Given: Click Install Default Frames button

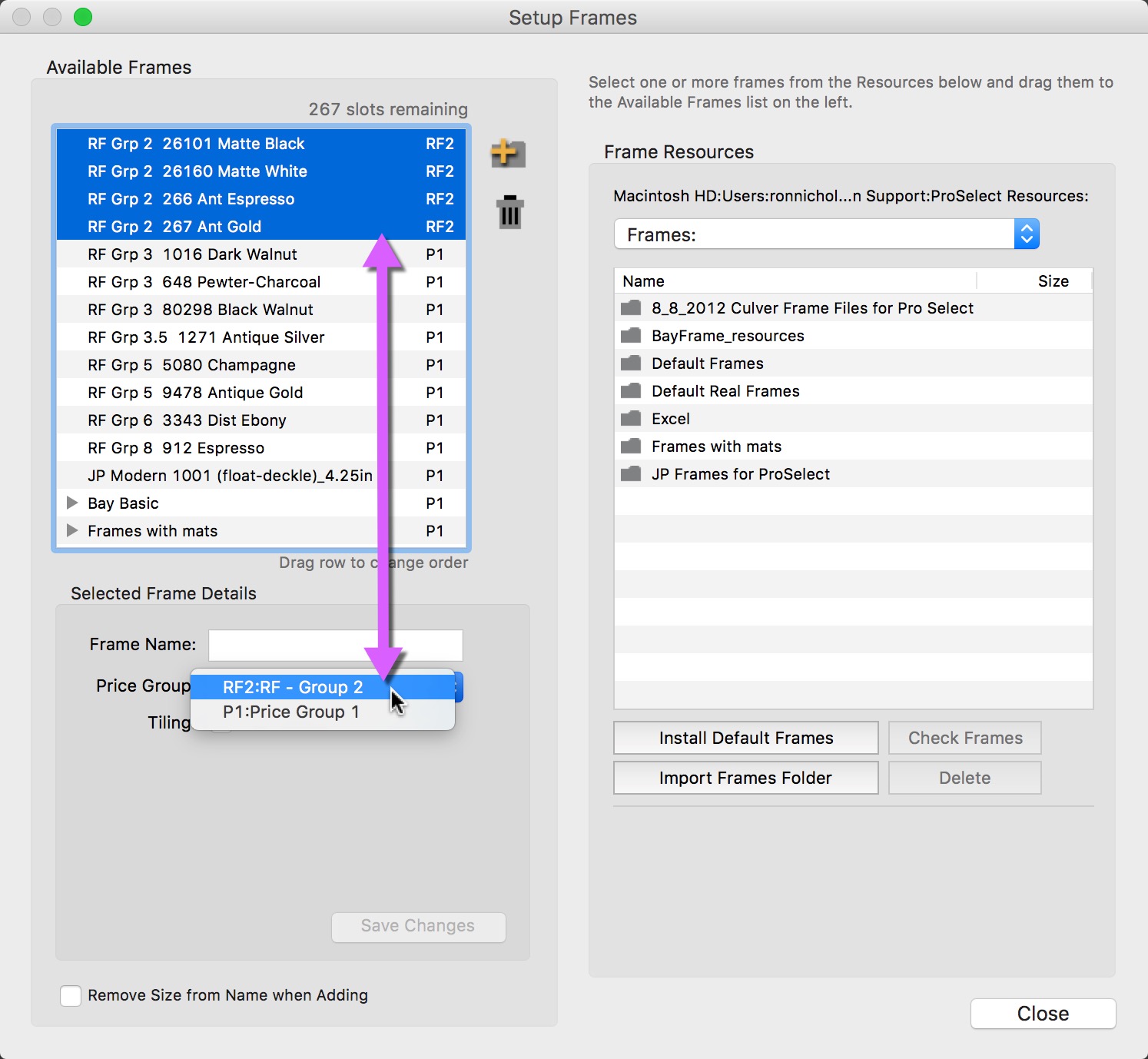Looking at the screenshot, I should click(745, 739).
